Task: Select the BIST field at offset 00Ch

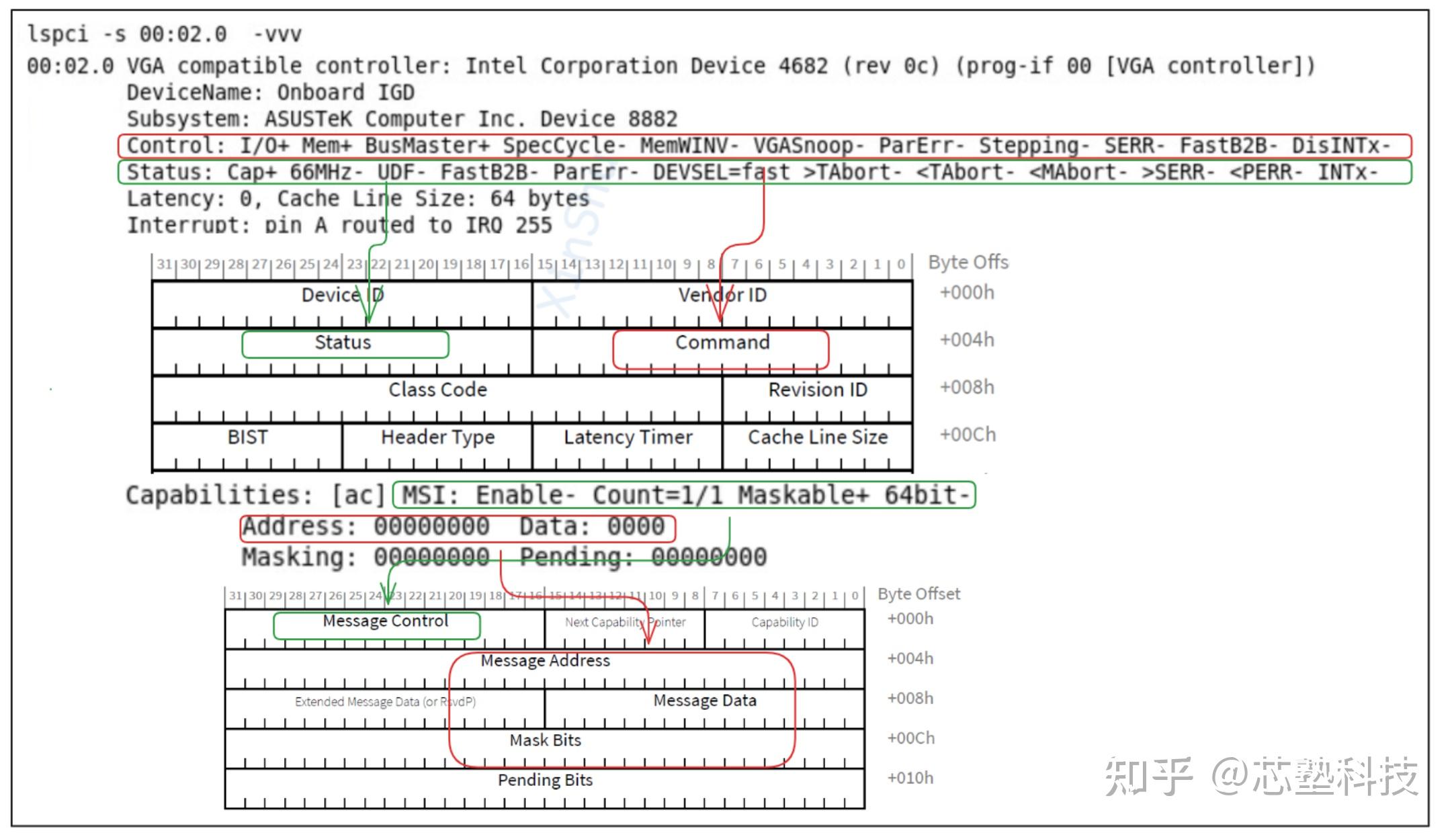Action: pyautogui.click(x=247, y=437)
